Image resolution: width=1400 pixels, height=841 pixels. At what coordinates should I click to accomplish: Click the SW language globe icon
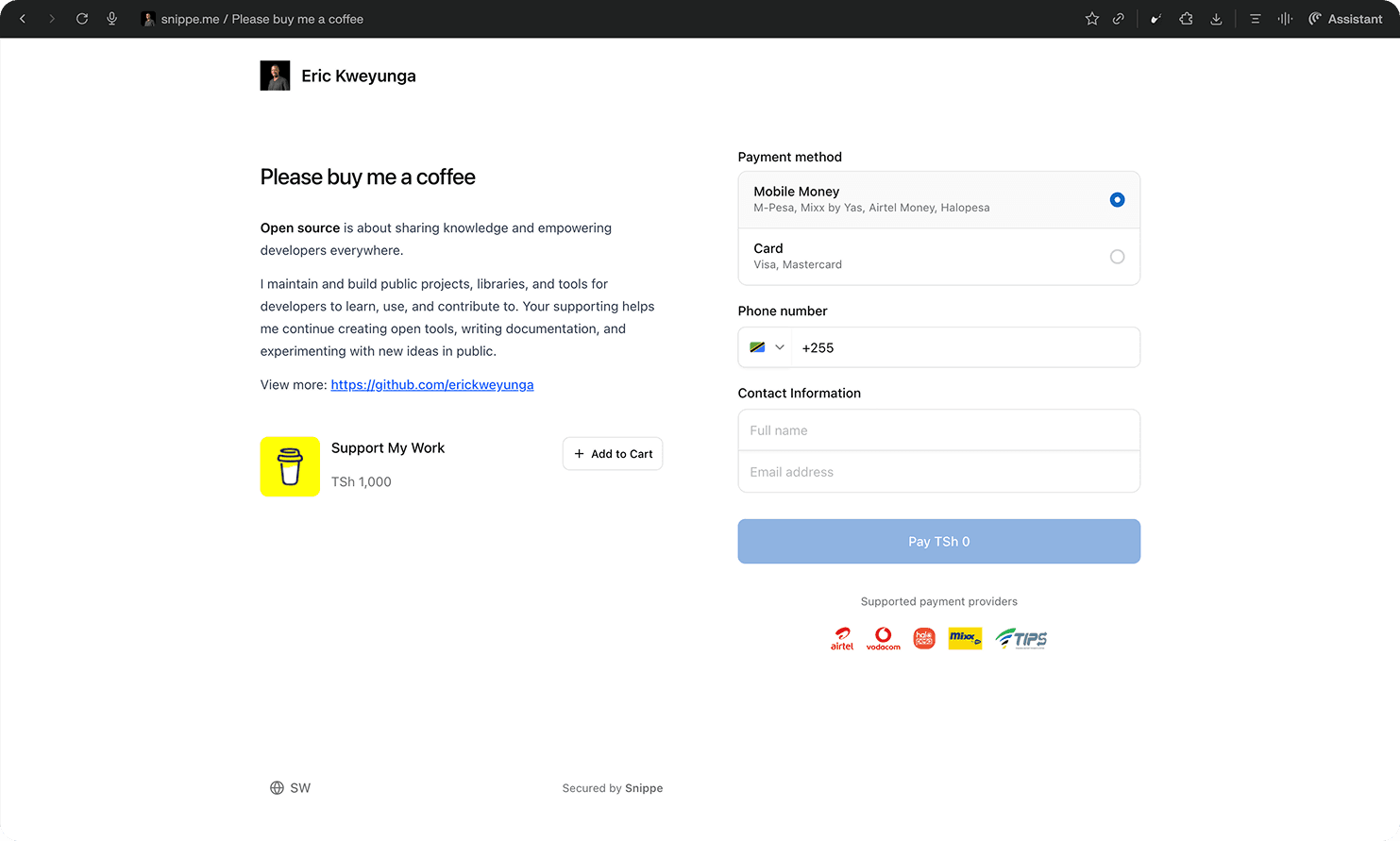(x=277, y=787)
